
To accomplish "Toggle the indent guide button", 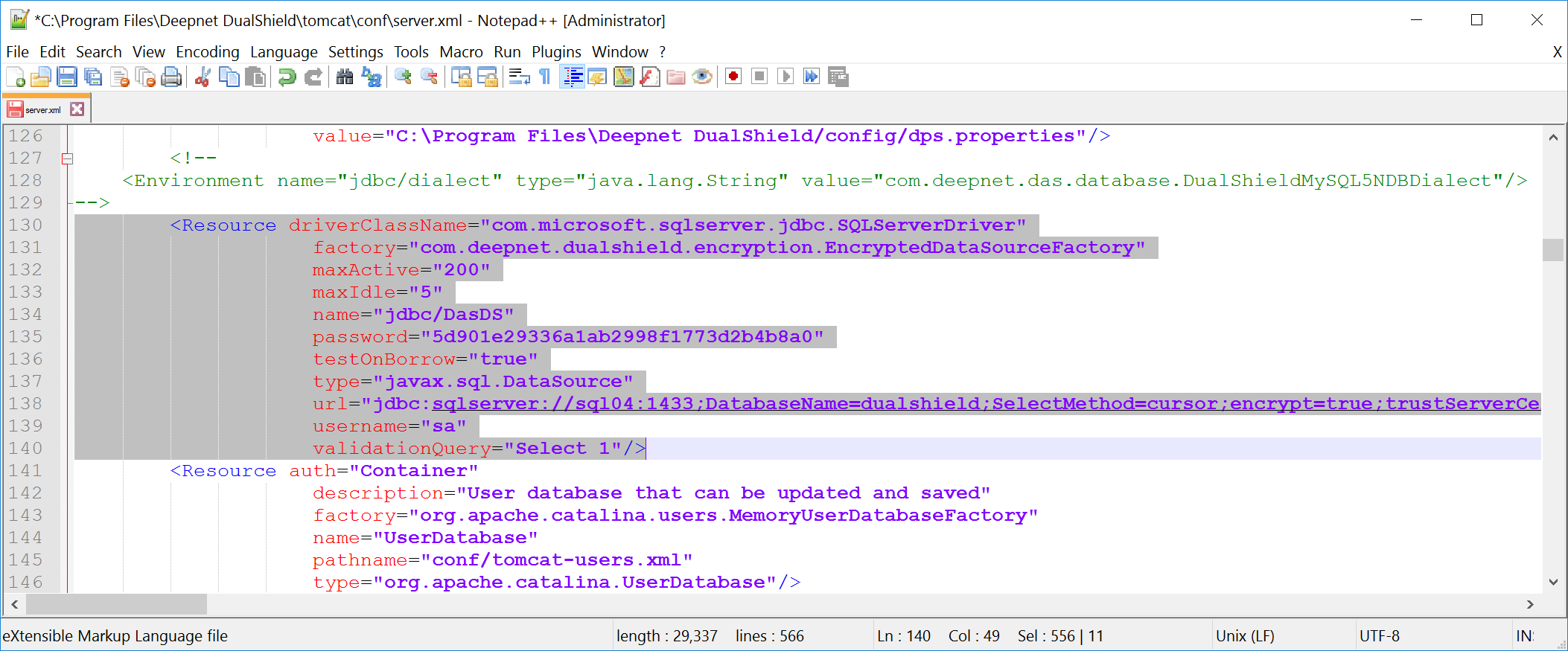I will [572, 77].
